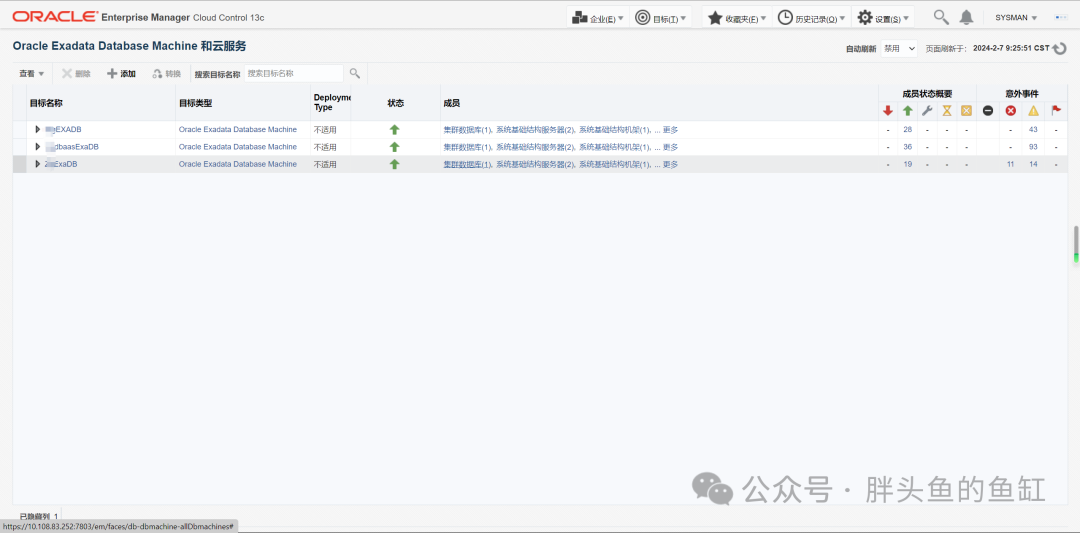Open the 设置 Setup menu
This screenshot has width=1080, height=533.
tap(884, 18)
